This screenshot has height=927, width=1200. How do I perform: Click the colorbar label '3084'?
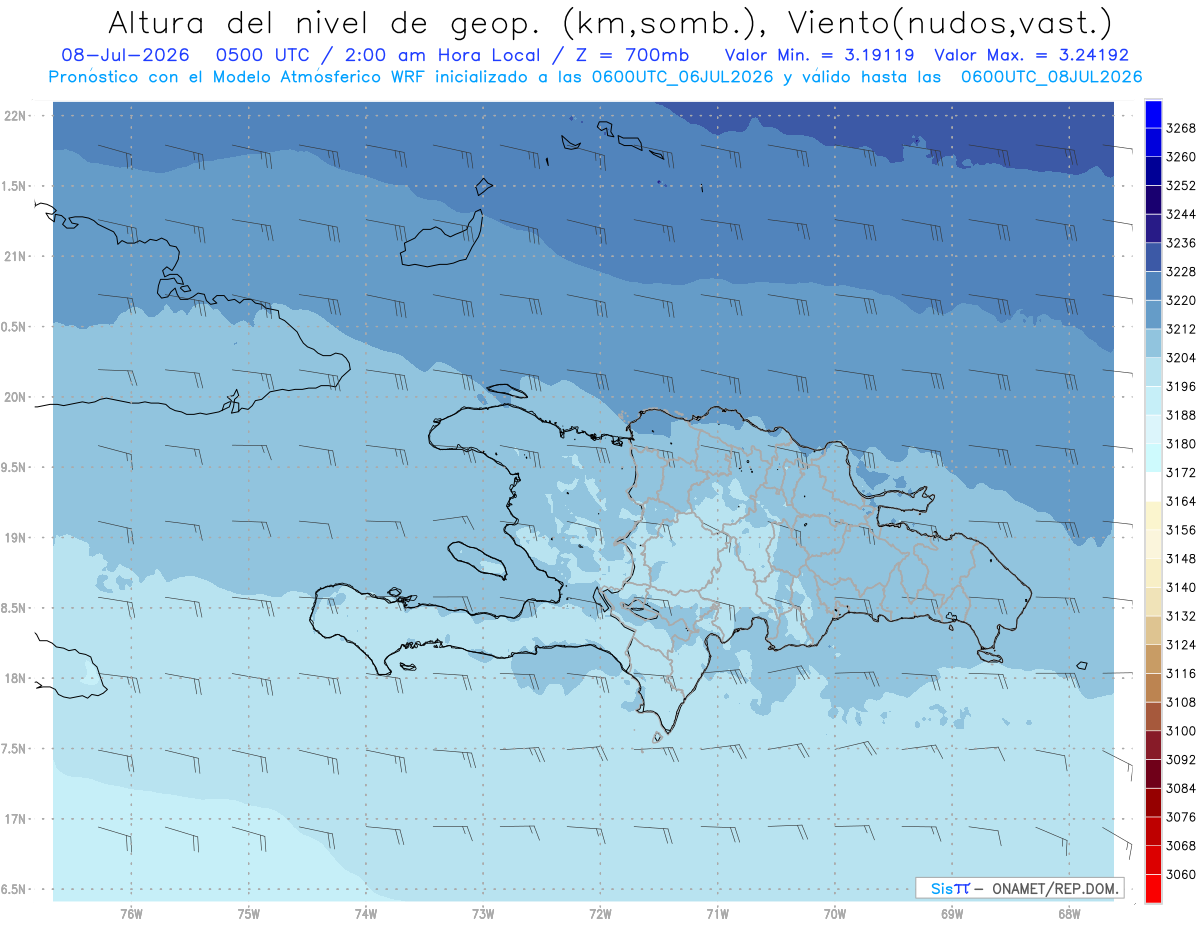(1181, 789)
